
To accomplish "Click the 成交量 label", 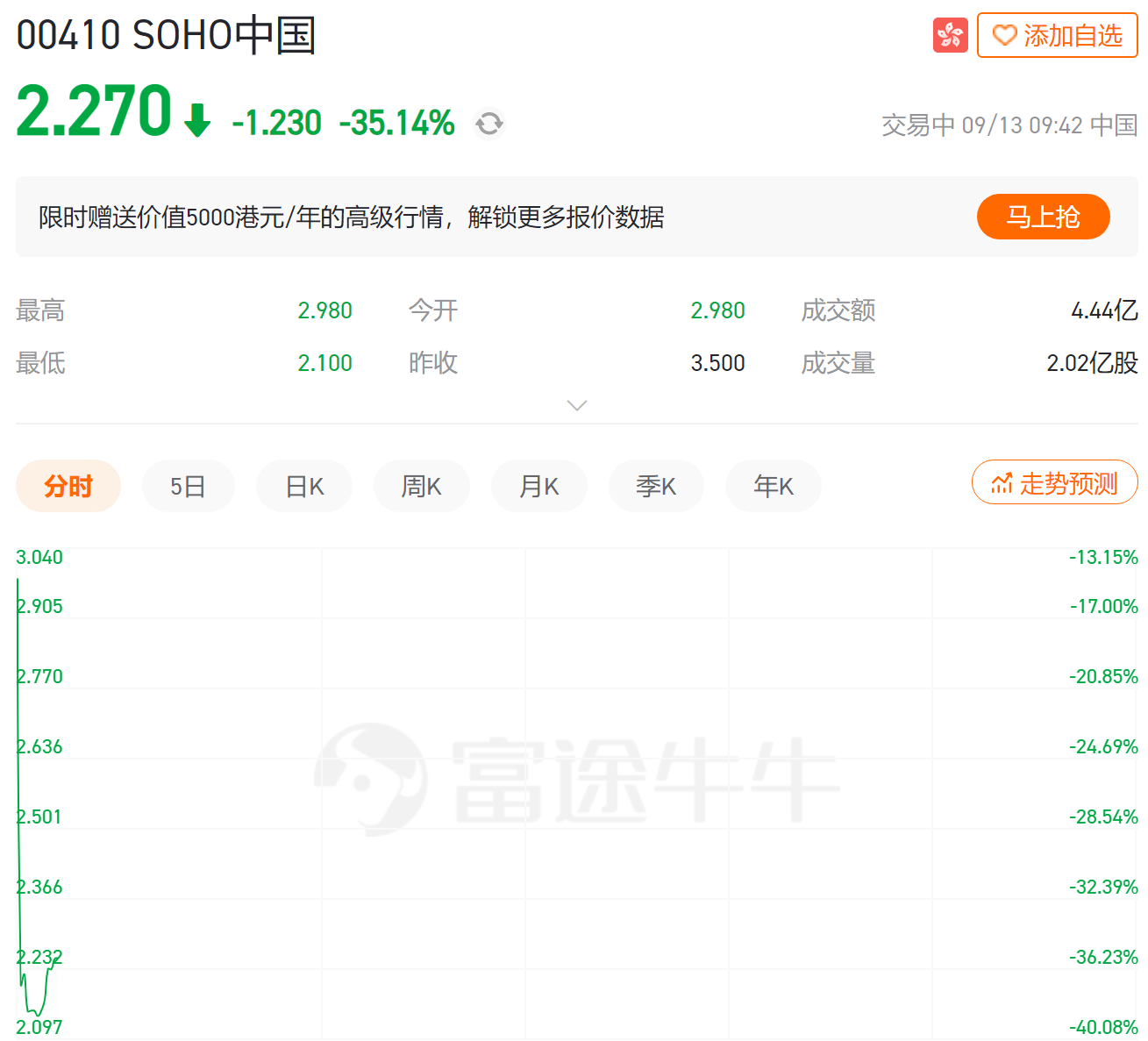I will (x=838, y=363).
